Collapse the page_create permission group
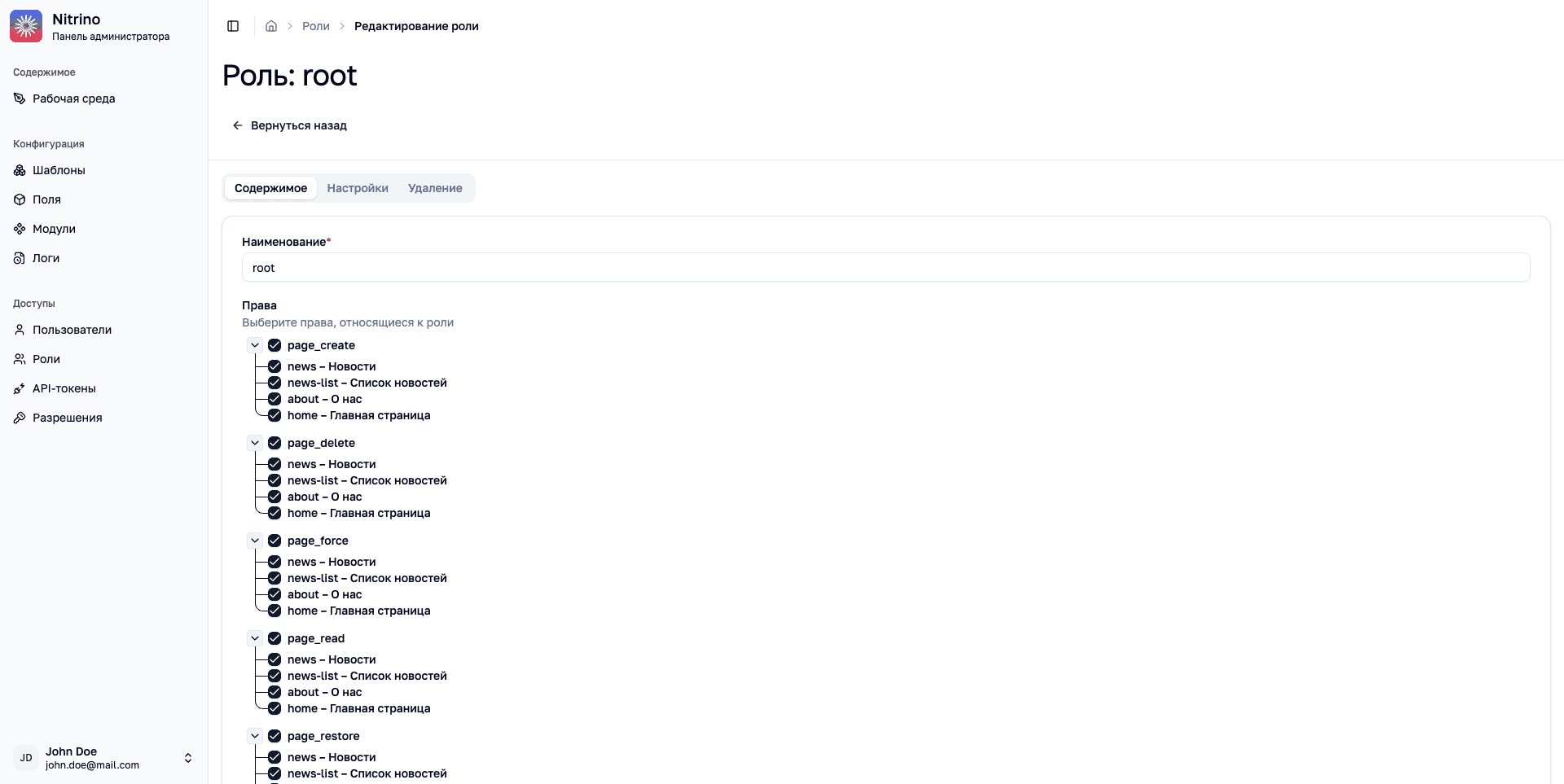 pyautogui.click(x=255, y=345)
